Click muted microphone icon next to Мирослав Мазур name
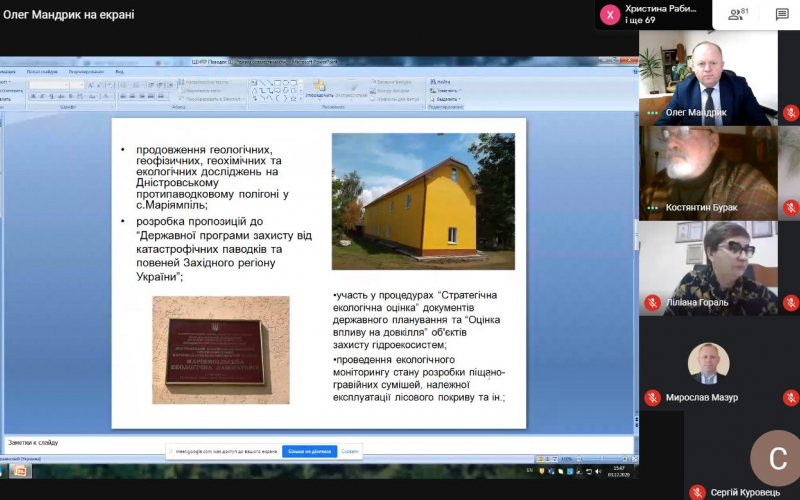This screenshot has height=500, width=800. 652,397
